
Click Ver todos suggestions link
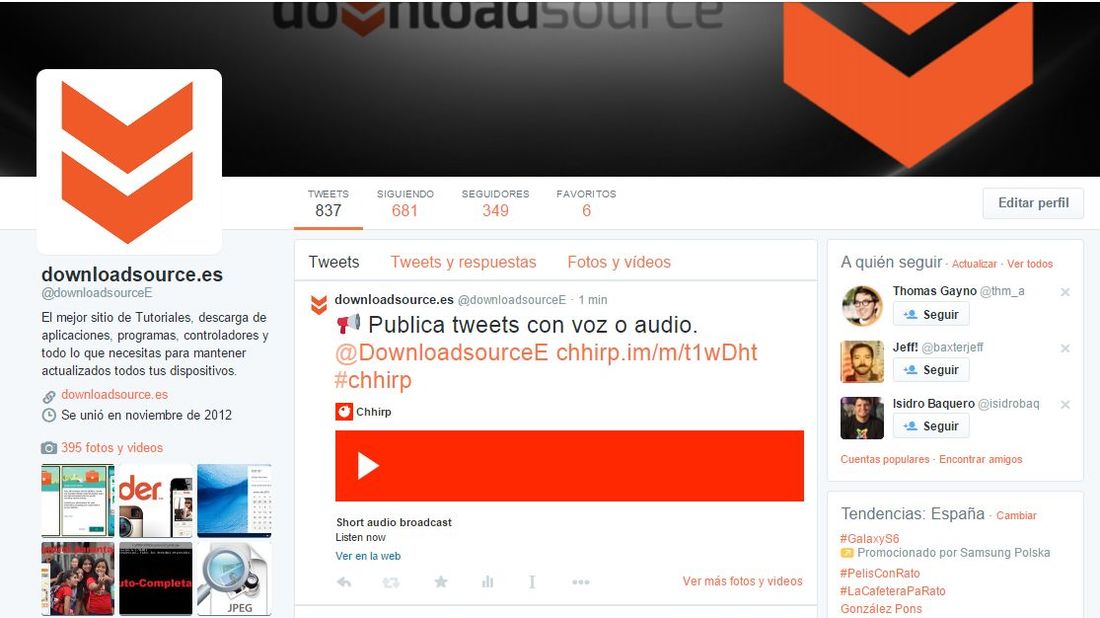(x=1030, y=264)
